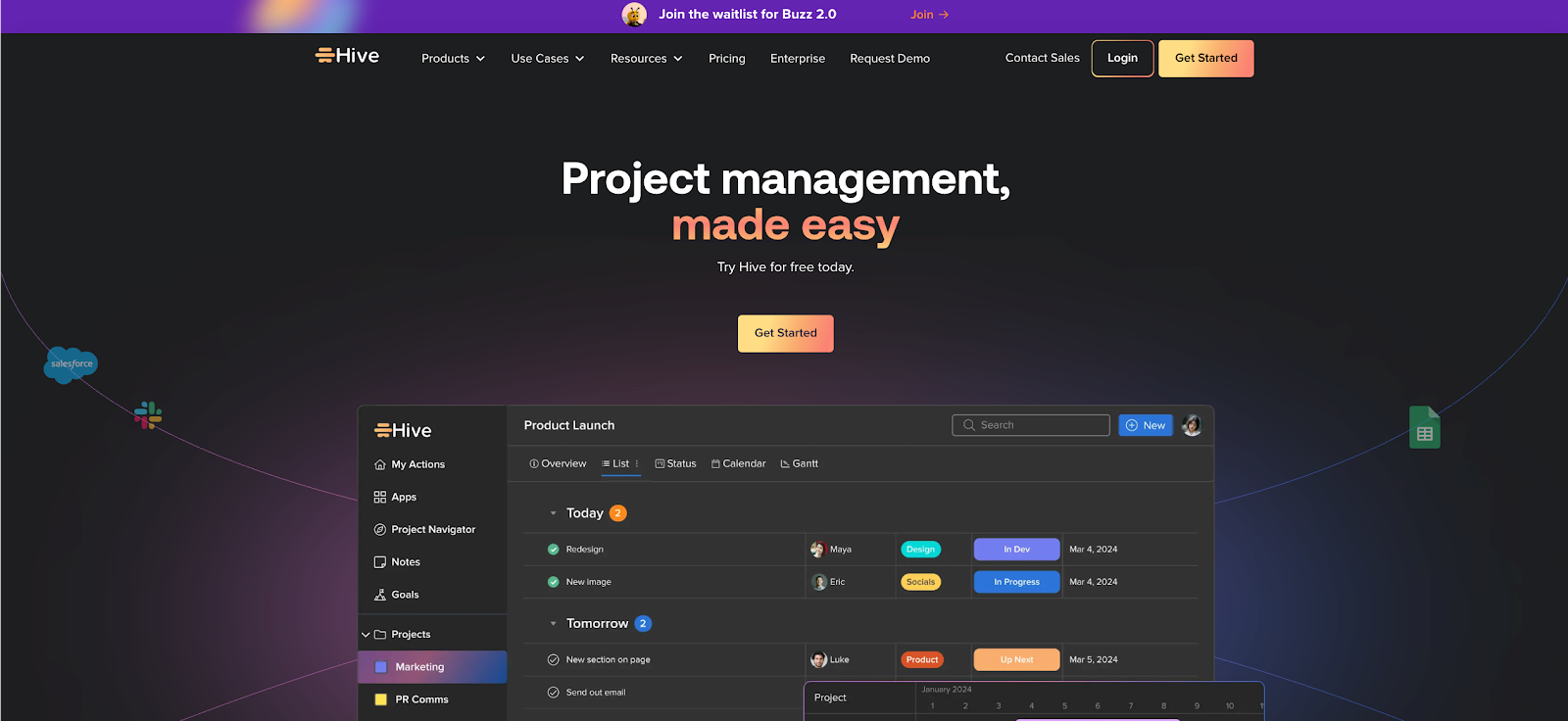This screenshot has height=721, width=1568.
Task: Switch to the Gantt view tab
Action: (x=799, y=463)
